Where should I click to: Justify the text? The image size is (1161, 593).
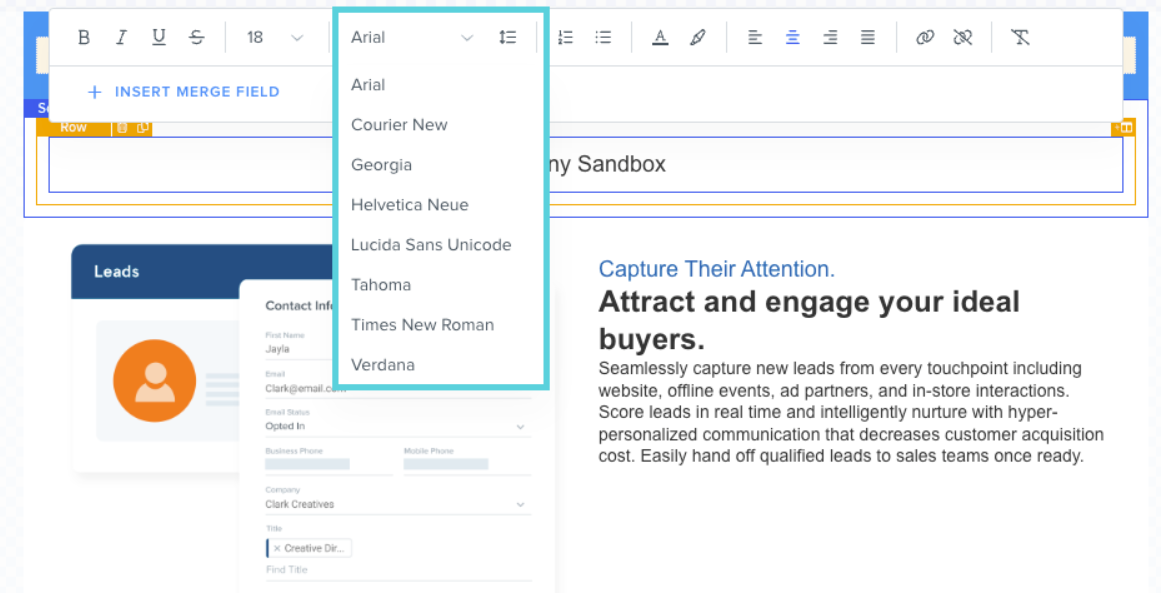point(868,37)
